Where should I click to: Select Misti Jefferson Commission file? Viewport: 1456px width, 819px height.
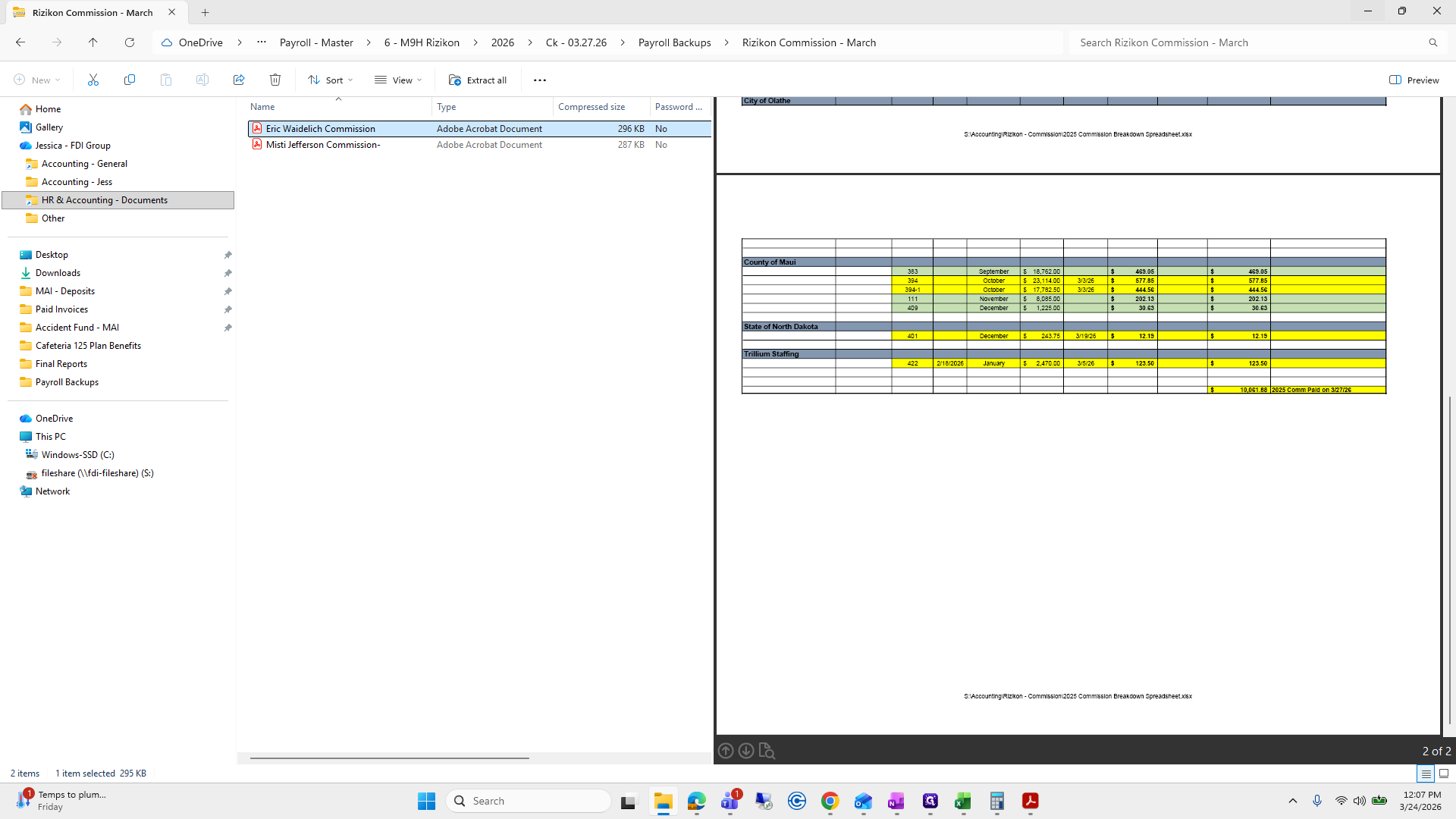(x=323, y=145)
